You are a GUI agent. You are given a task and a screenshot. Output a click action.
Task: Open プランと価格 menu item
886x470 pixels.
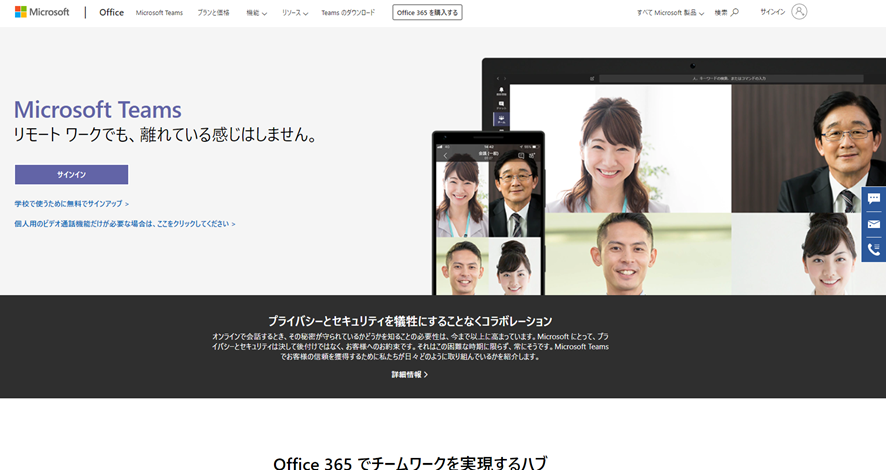[213, 12]
